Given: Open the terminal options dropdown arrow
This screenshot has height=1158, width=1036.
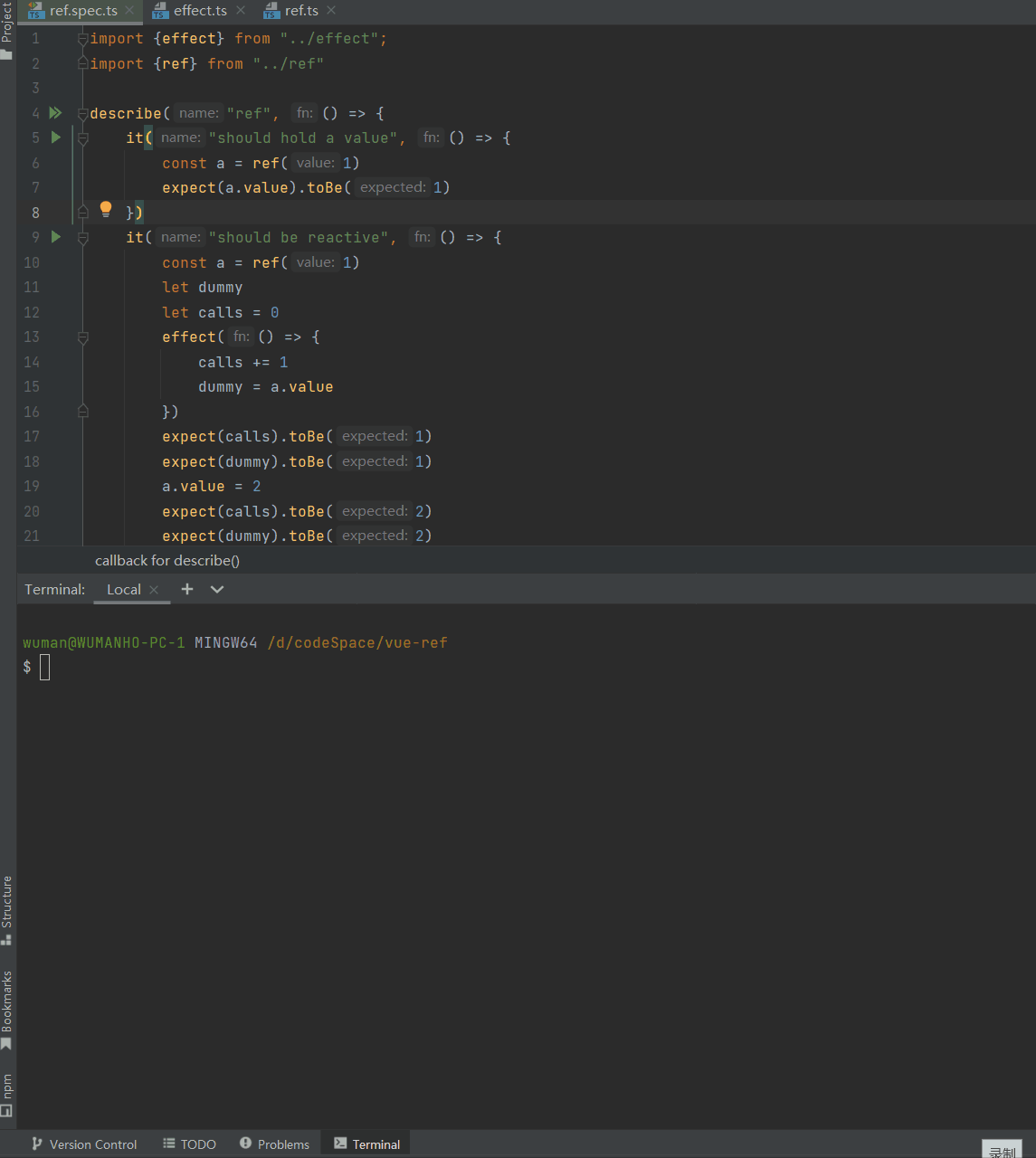Looking at the screenshot, I should click(217, 589).
